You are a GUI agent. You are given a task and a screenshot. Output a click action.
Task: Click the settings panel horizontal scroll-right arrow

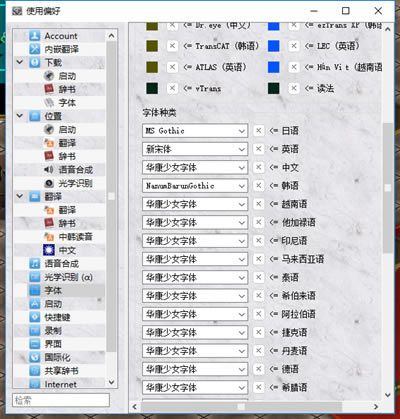pos(376,407)
